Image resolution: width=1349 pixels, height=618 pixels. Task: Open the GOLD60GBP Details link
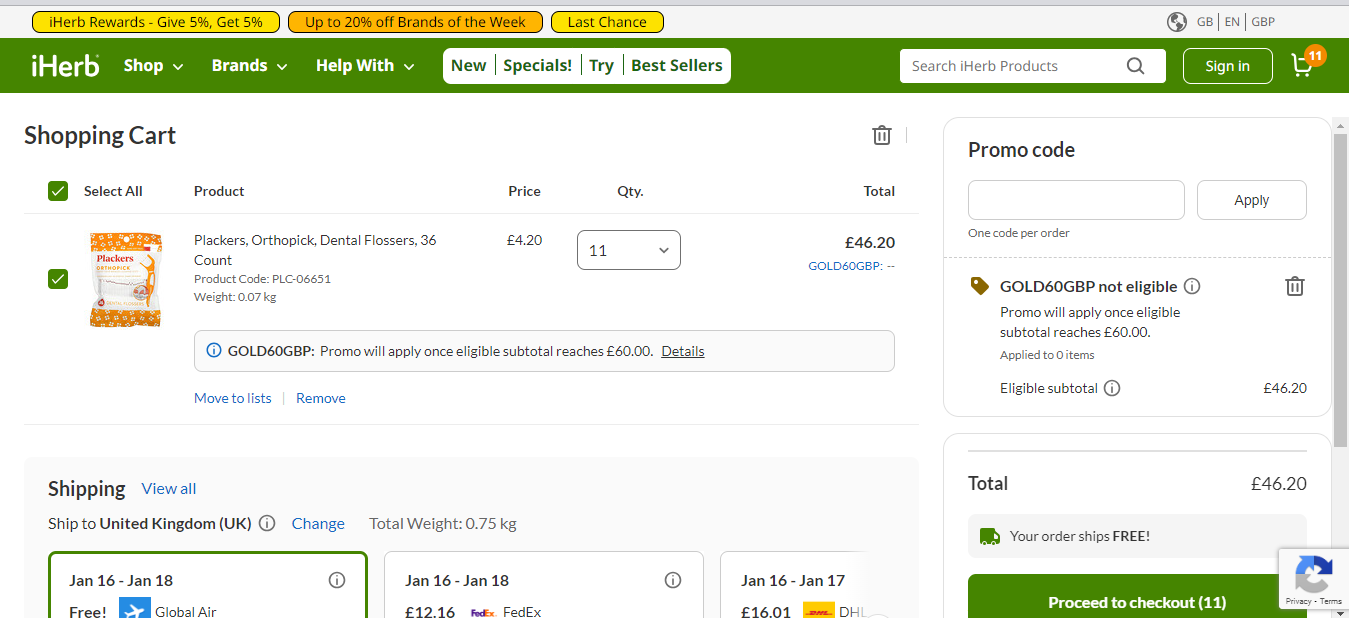[x=683, y=351]
